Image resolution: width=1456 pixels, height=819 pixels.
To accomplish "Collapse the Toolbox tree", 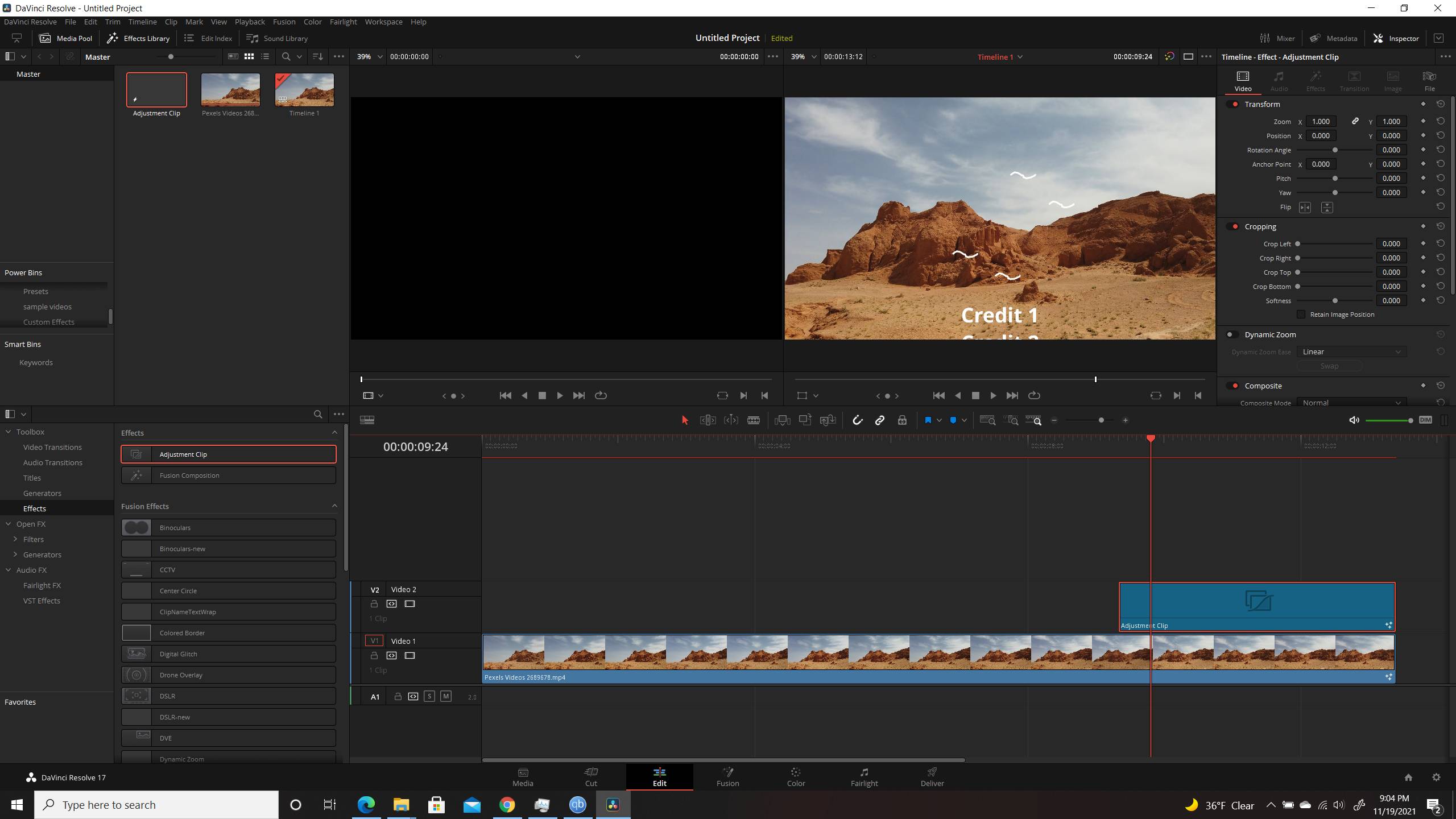I will click(x=9, y=432).
